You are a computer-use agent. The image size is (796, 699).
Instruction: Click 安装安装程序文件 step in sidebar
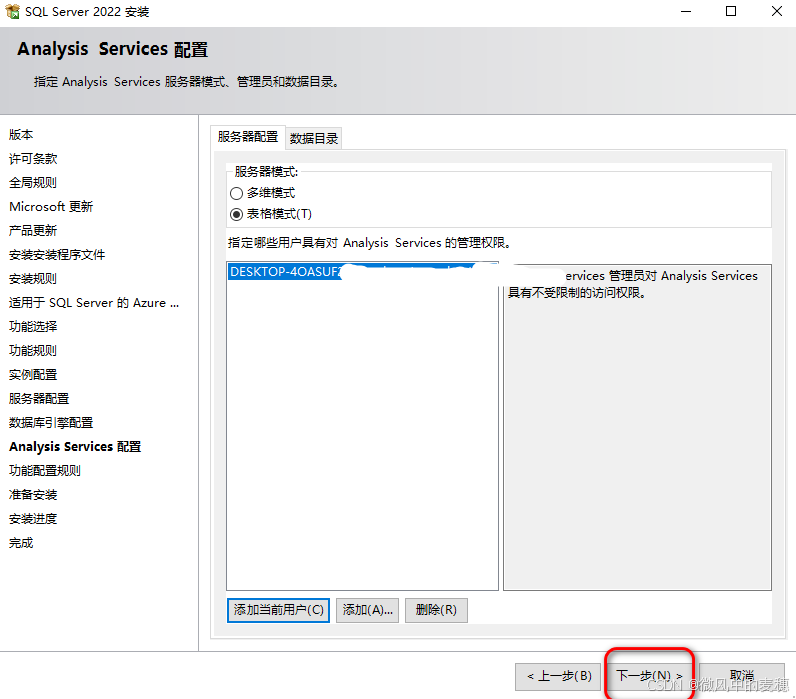57,255
